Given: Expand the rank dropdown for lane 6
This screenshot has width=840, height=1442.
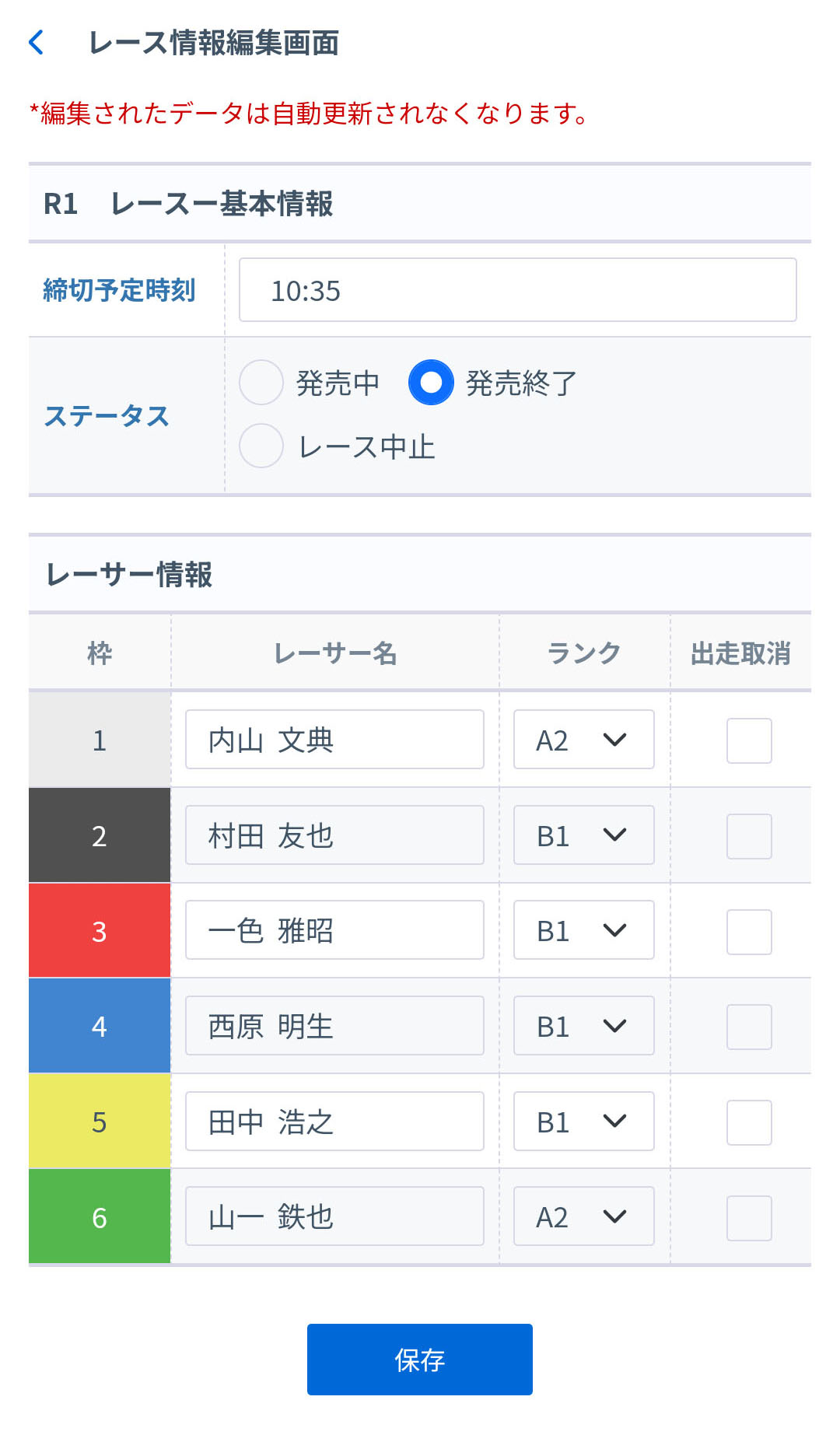Looking at the screenshot, I should (583, 1216).
